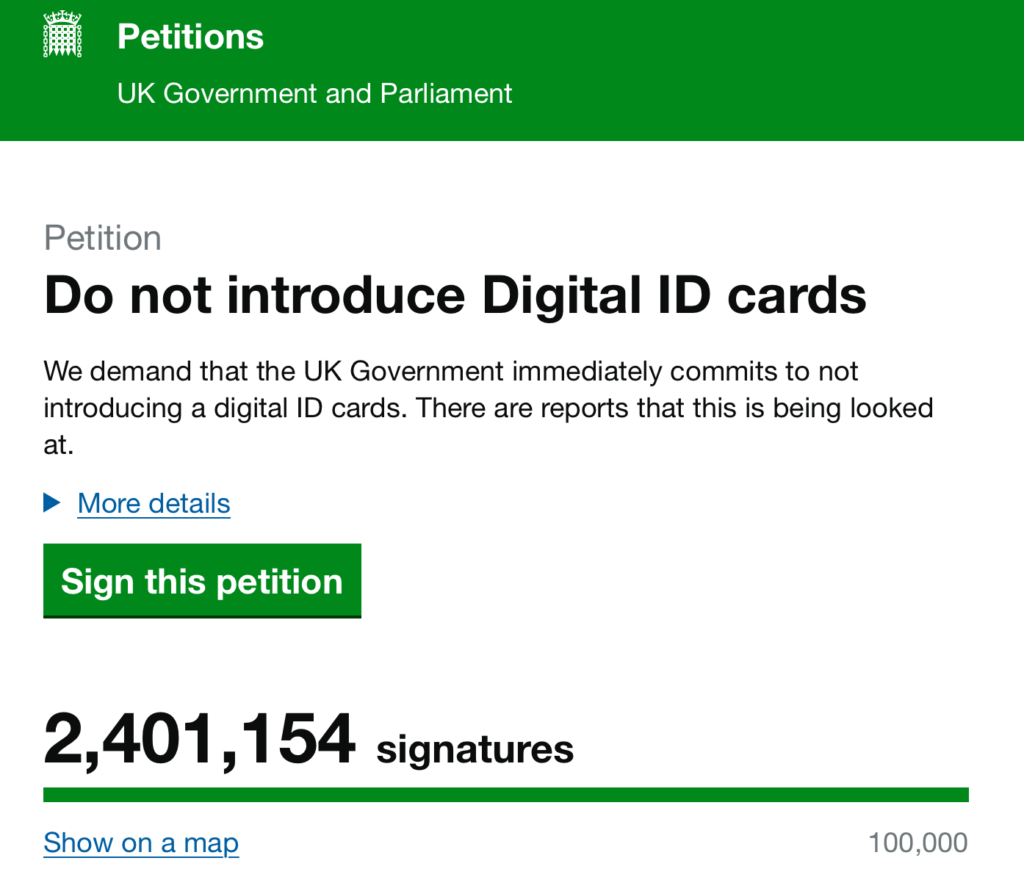Click the word 'at.' ending the description
The image size is (1024, 880).
tap(58, 445)
